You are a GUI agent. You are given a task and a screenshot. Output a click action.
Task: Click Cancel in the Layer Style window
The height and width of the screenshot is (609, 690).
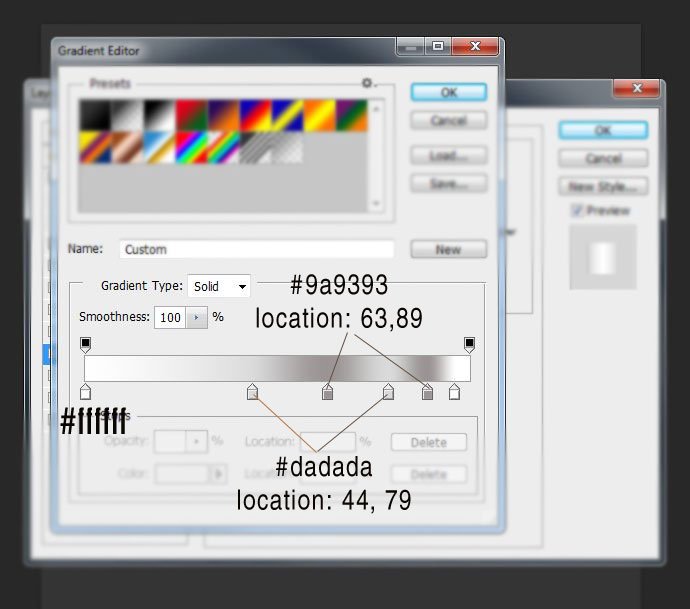pos(603,158)
